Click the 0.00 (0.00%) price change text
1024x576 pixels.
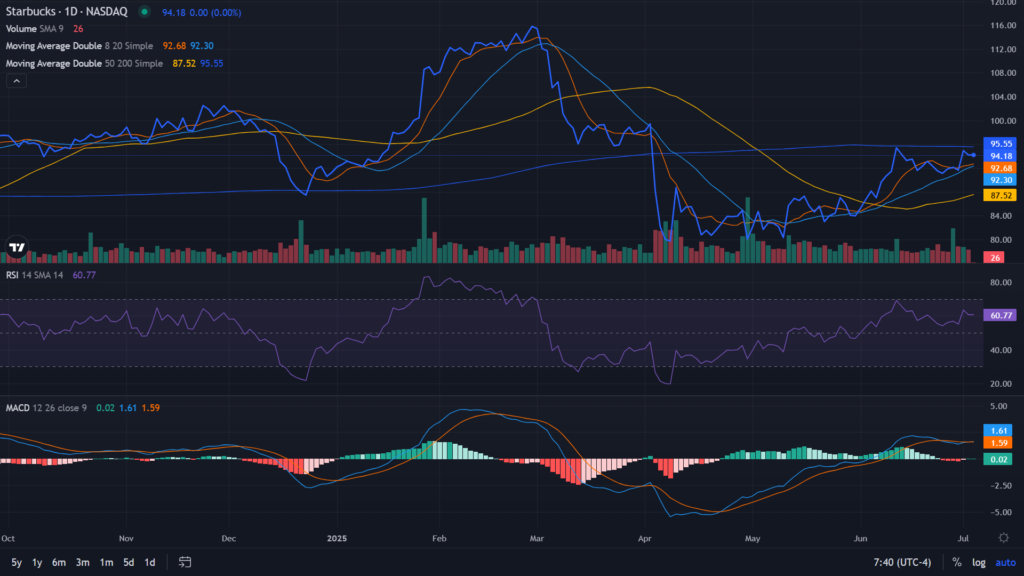pyautogui.click(x=215, y=12)
